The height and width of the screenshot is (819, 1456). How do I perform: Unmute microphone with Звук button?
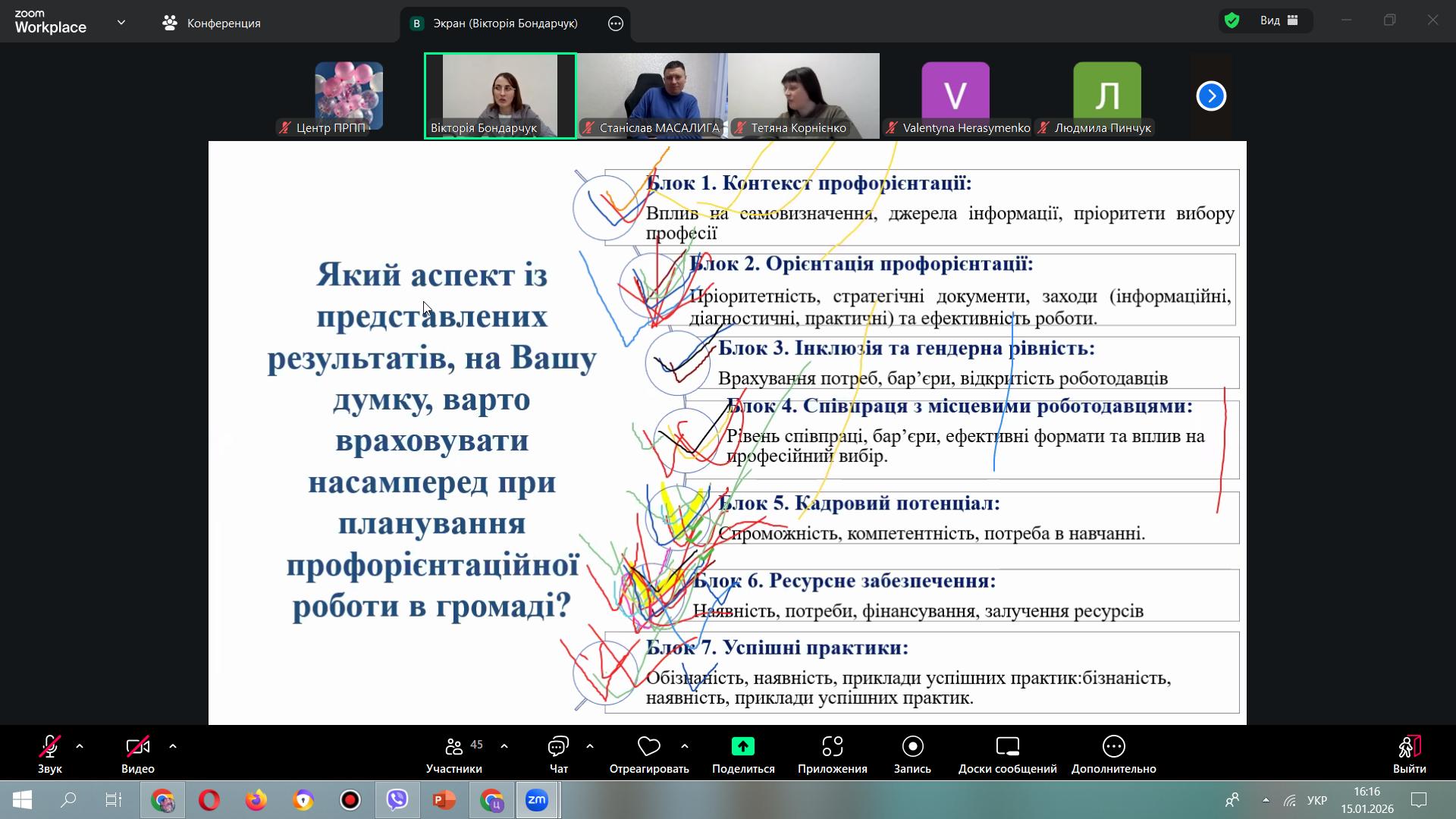(50, 748)
